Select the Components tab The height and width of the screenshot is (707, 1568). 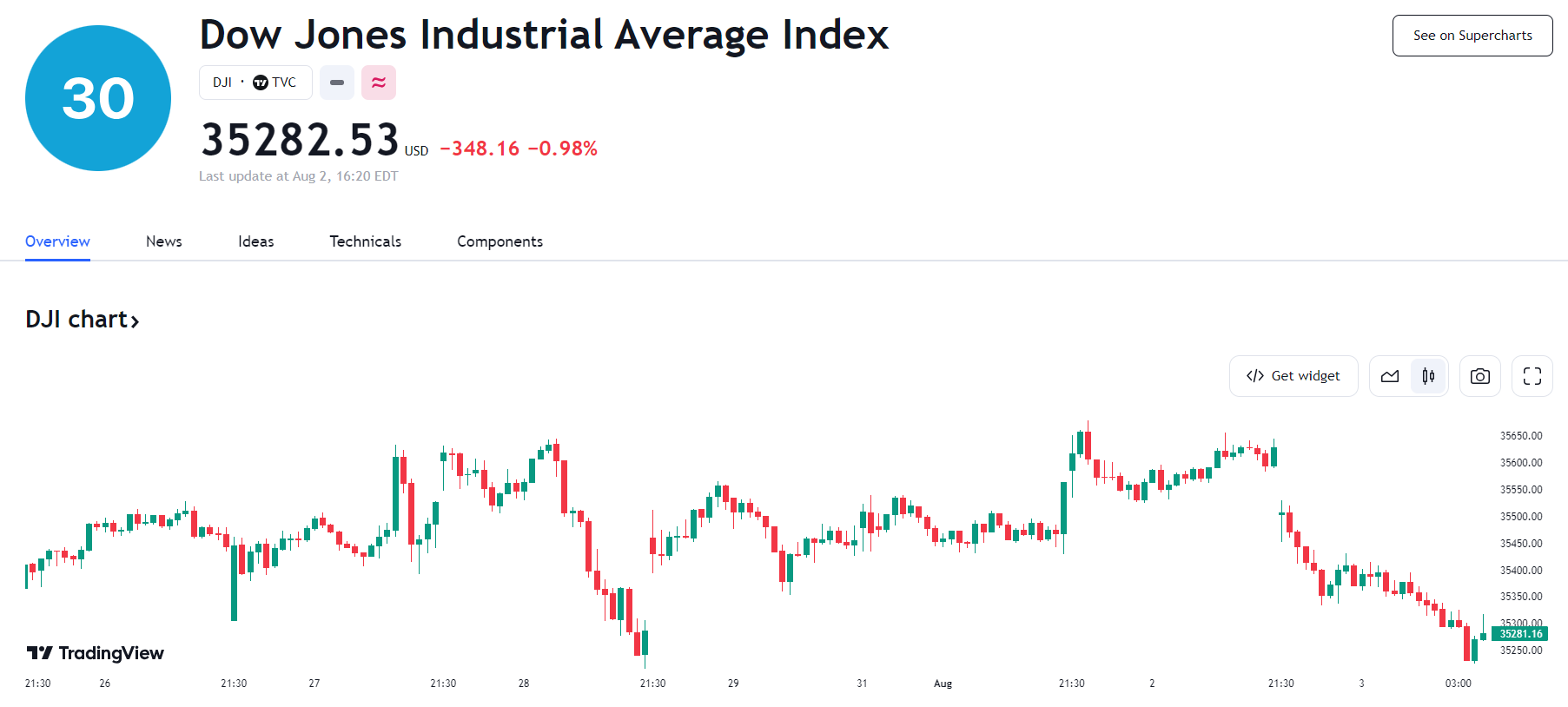click(500, 241)
